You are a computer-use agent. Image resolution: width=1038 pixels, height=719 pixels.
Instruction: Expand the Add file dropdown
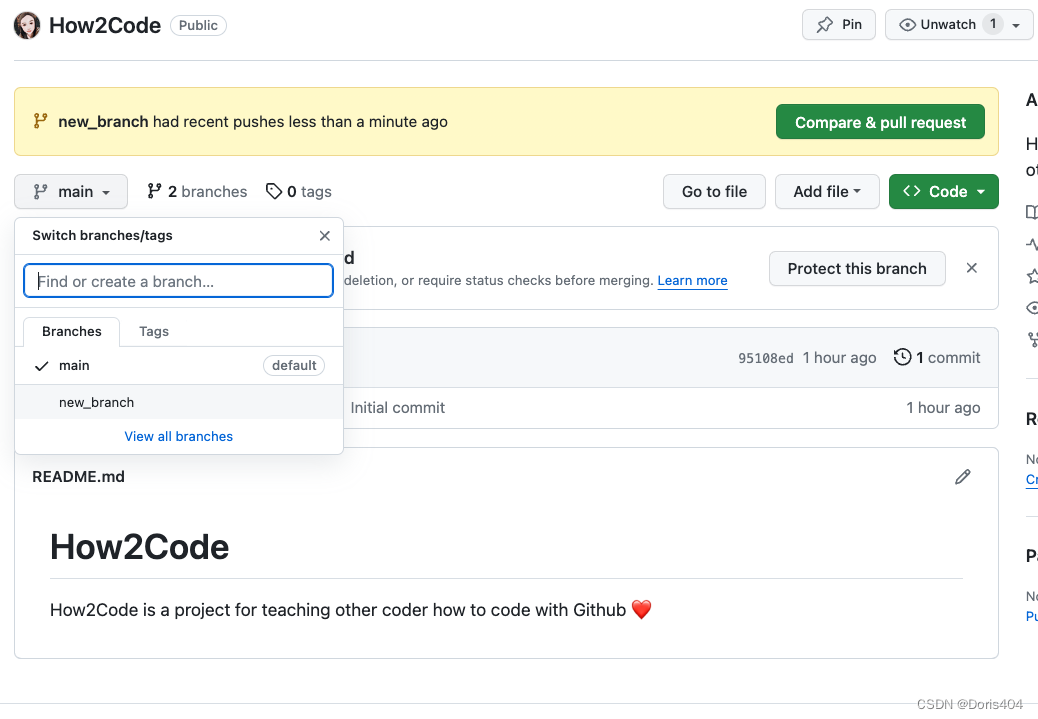tap(827, 192)
